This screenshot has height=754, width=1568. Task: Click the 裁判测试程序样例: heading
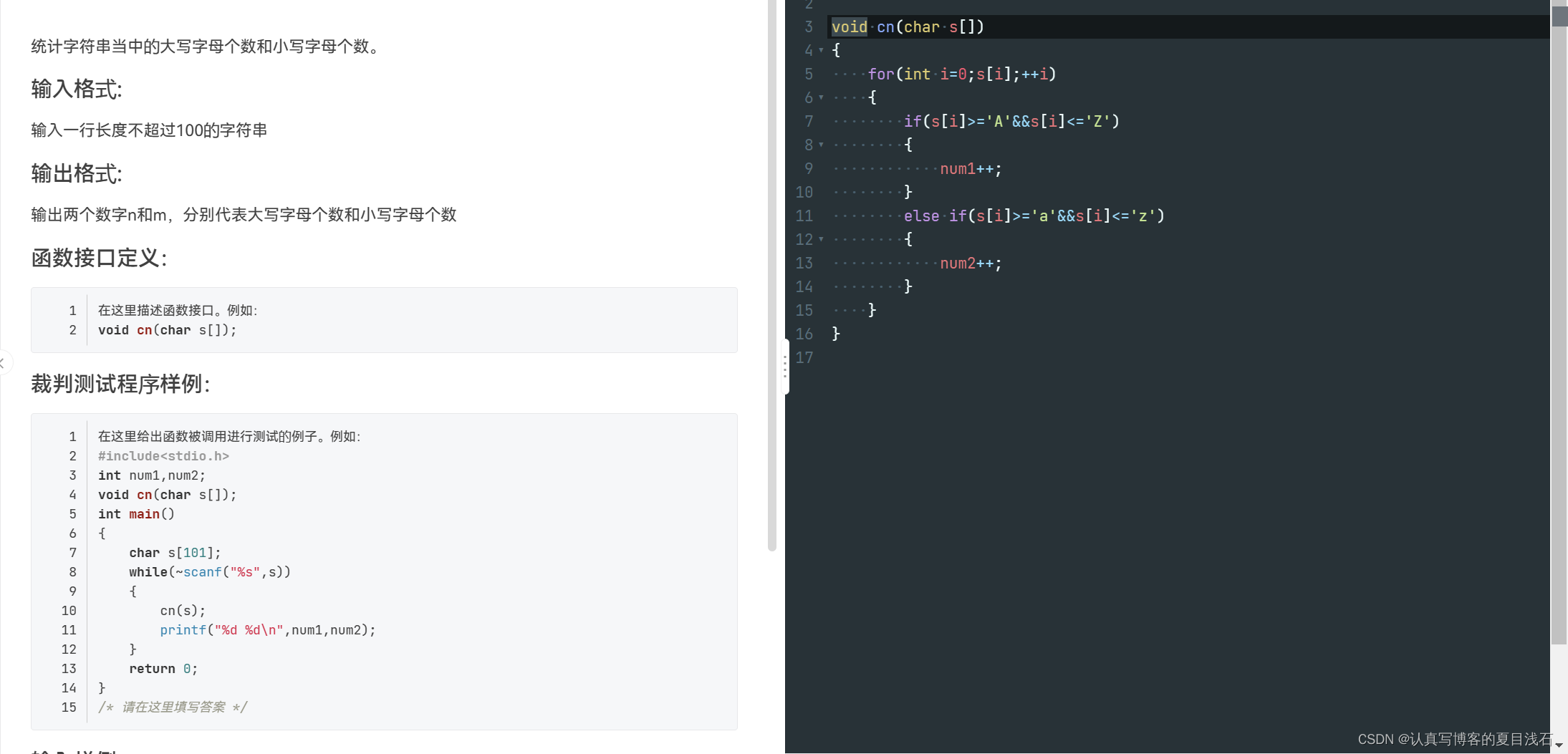[120, 384]
